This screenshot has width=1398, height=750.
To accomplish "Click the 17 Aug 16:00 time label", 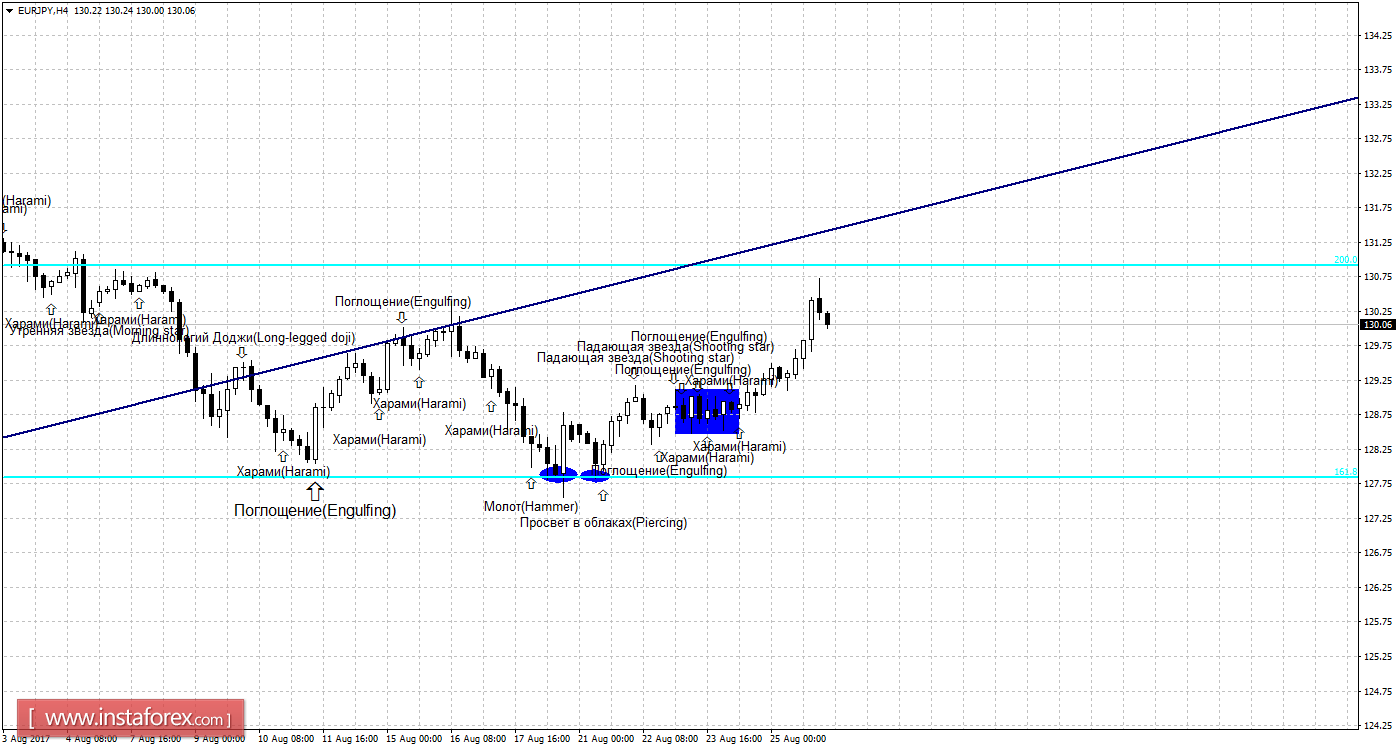I will click(x=543, y=739).
